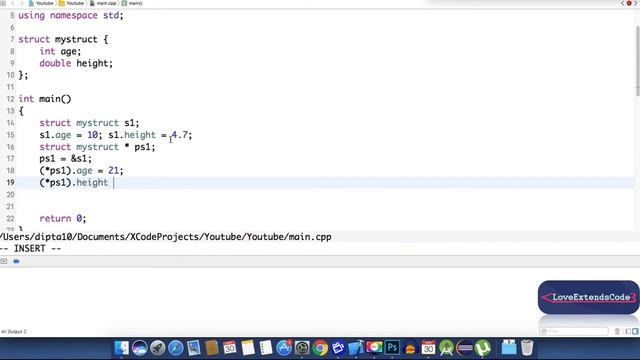Click the main.cpp file path status line
The width and height of the screenshot is (640, 360).
pyautogui.click(x=166, y=237)
